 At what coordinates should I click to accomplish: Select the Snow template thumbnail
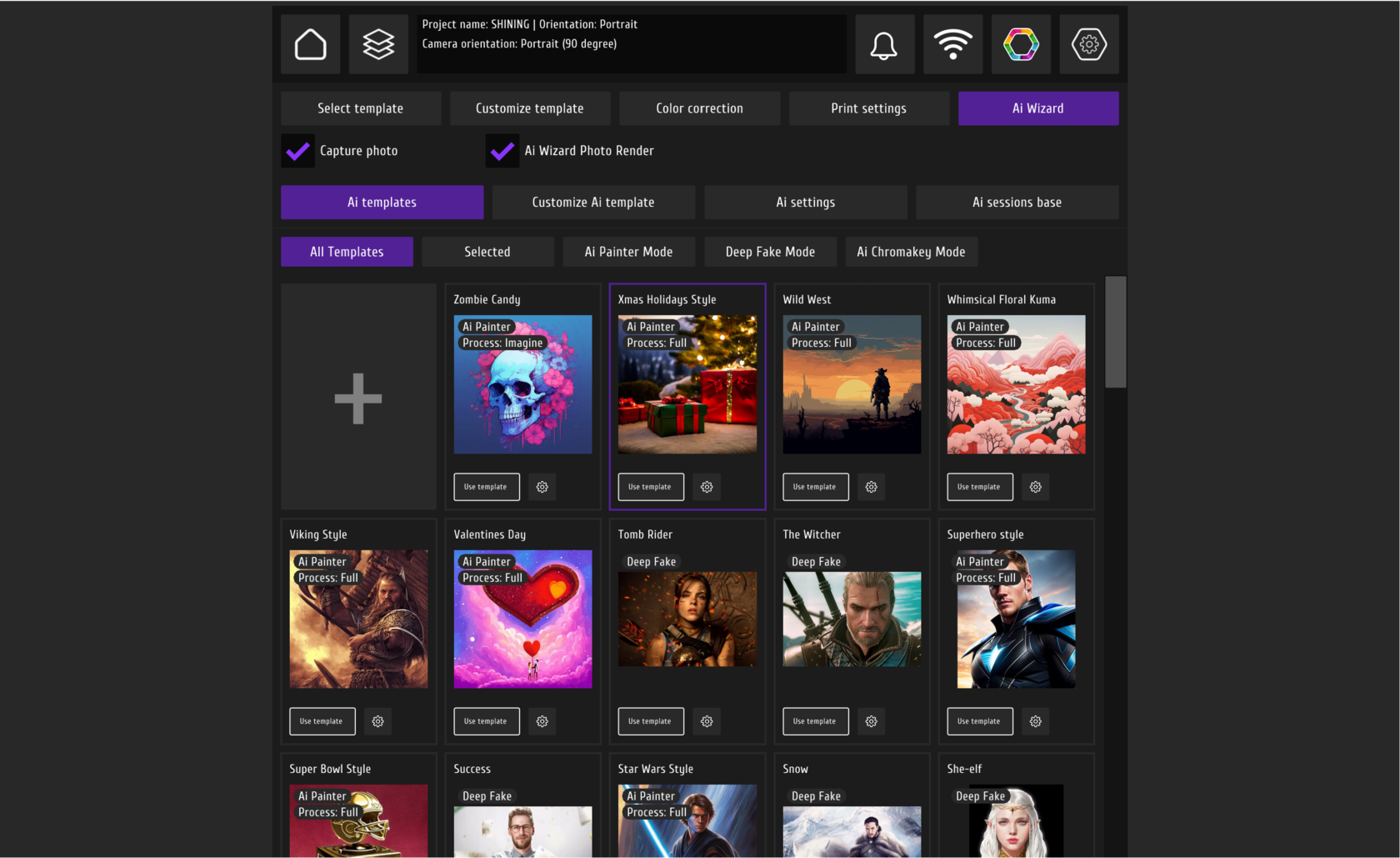click(x=852, y=831)
